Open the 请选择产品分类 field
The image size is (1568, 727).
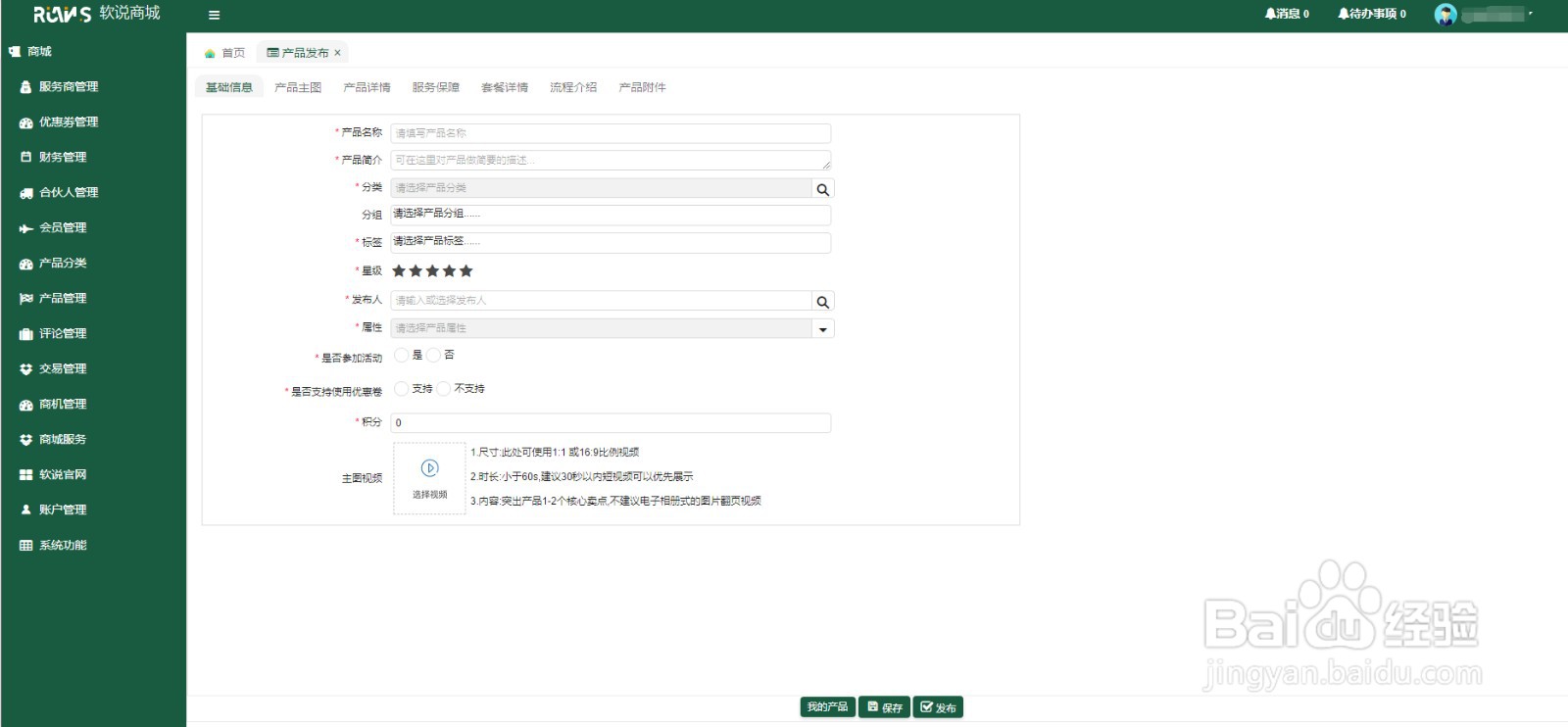[x=601, y=188]
